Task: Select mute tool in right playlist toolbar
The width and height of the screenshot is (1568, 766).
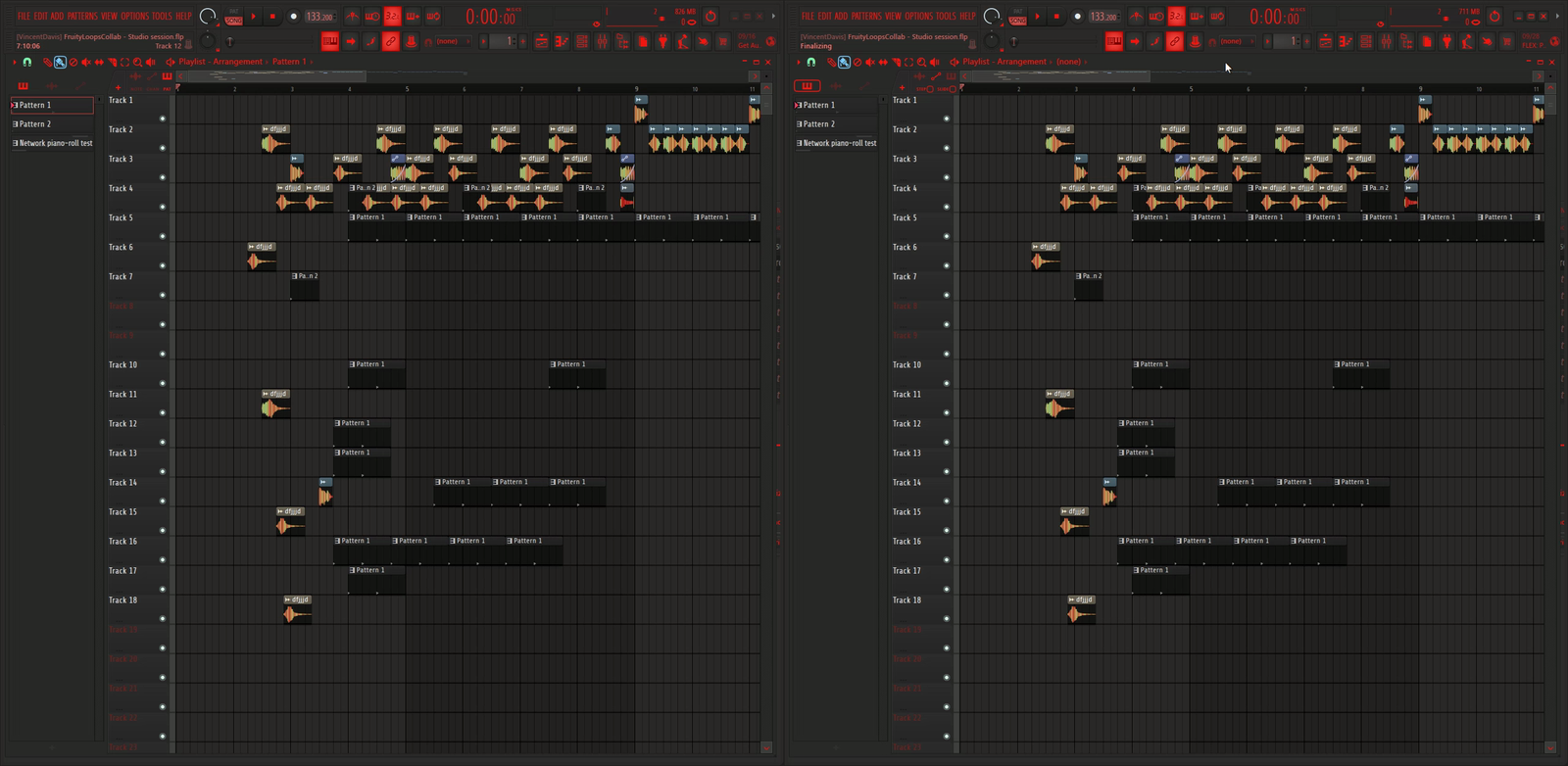Action: tap(870, 62)
